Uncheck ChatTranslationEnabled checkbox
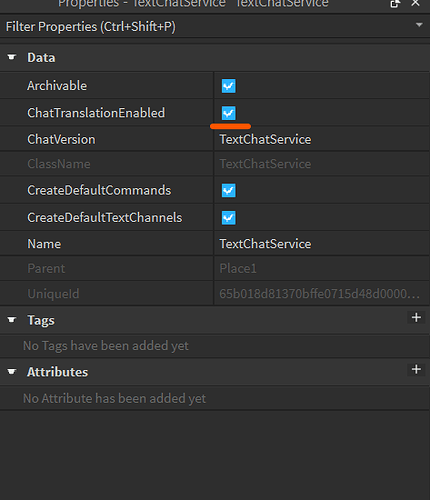Viewport: 430px width, 500px height. (x=229, y=113)
